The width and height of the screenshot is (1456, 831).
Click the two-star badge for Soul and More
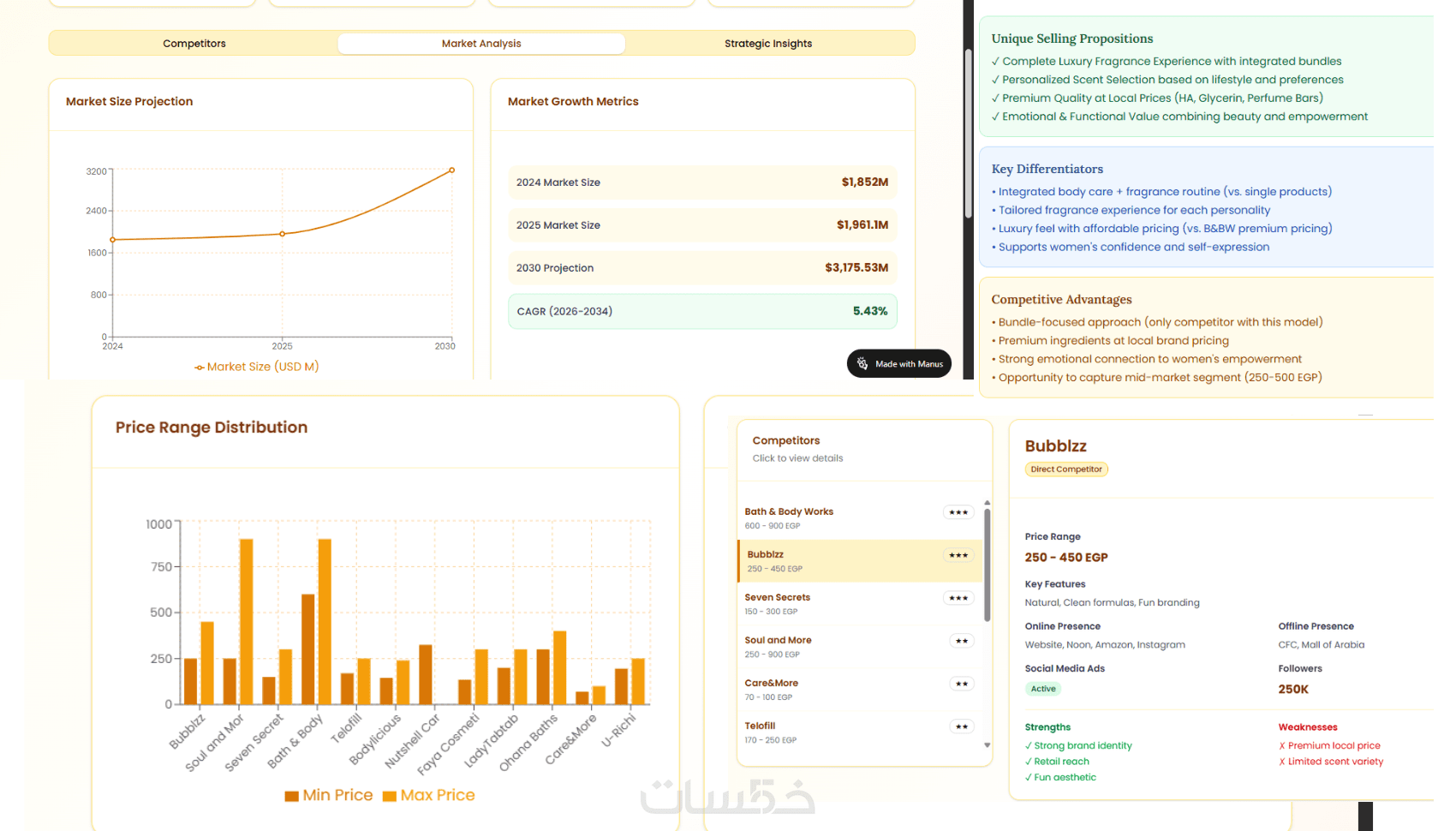[962, 641]
